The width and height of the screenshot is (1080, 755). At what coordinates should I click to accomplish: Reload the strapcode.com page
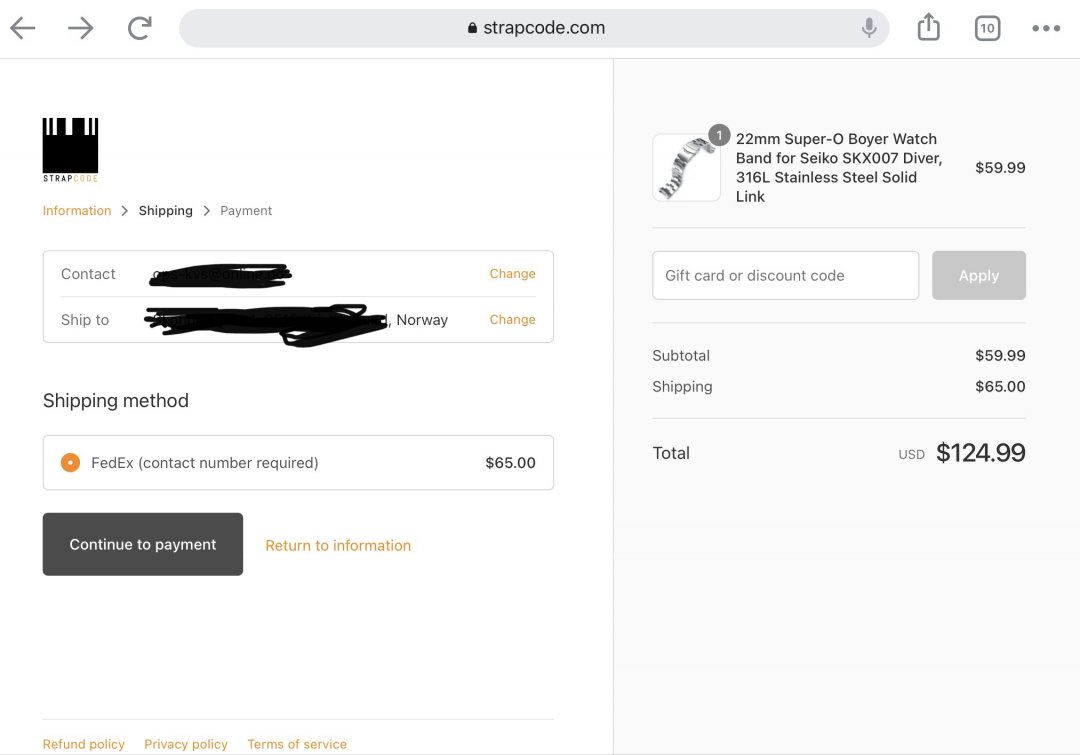tap(139, 28)
